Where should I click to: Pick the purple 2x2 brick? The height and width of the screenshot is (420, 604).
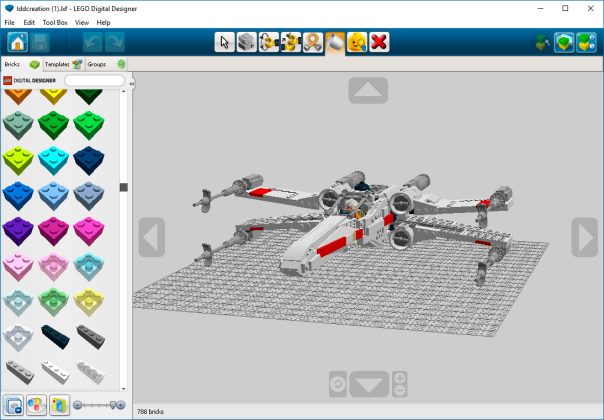point(18,231)
